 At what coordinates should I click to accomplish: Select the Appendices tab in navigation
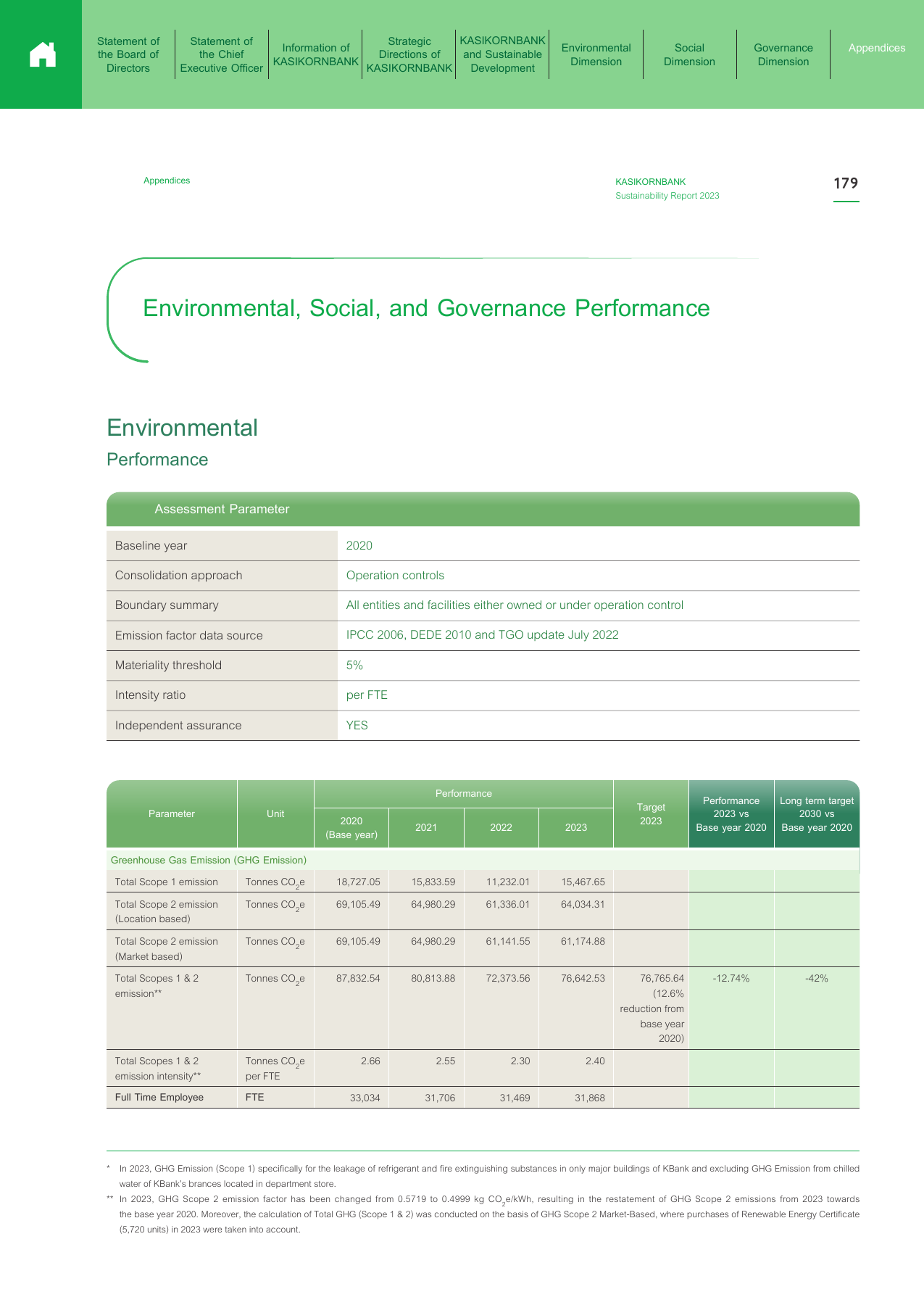click(877, 48)
